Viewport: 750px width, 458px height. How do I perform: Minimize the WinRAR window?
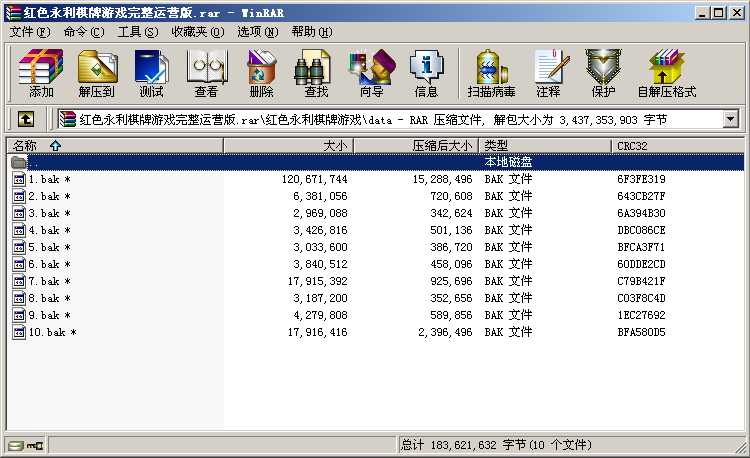(702, 12)
